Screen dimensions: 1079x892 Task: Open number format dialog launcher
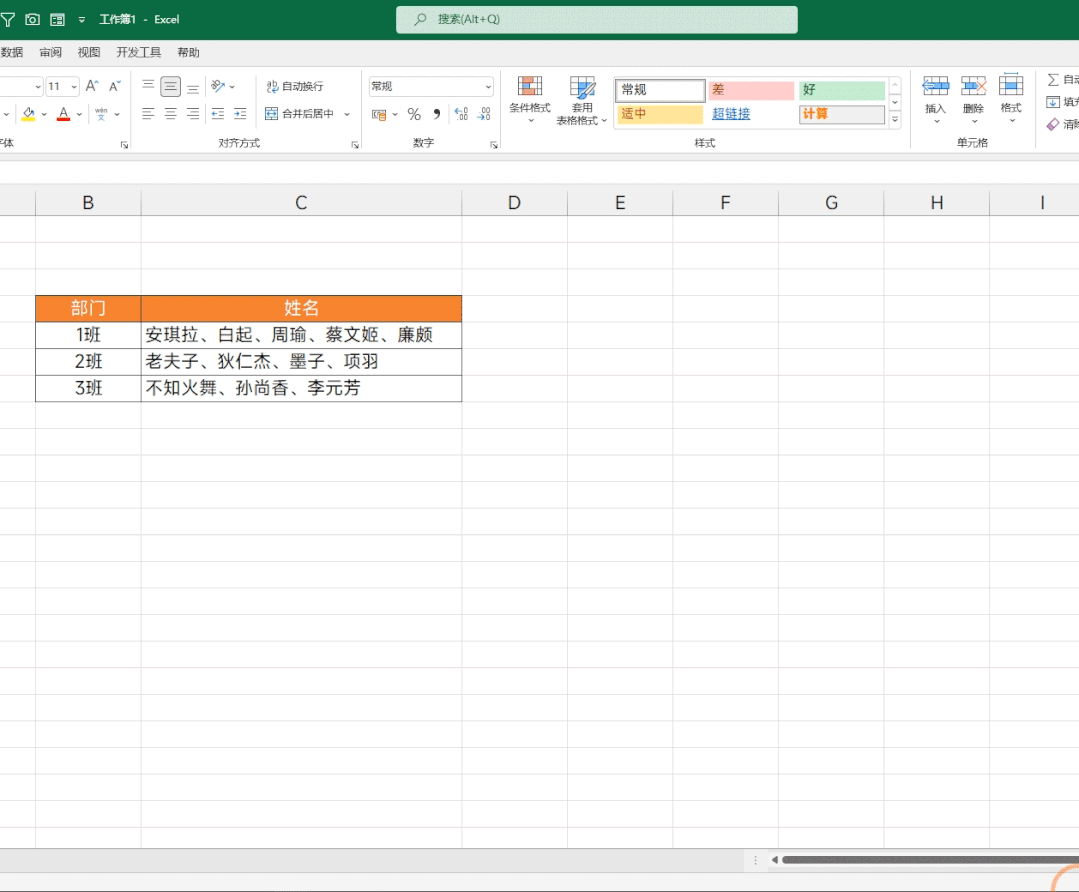[x=494, y=145]
